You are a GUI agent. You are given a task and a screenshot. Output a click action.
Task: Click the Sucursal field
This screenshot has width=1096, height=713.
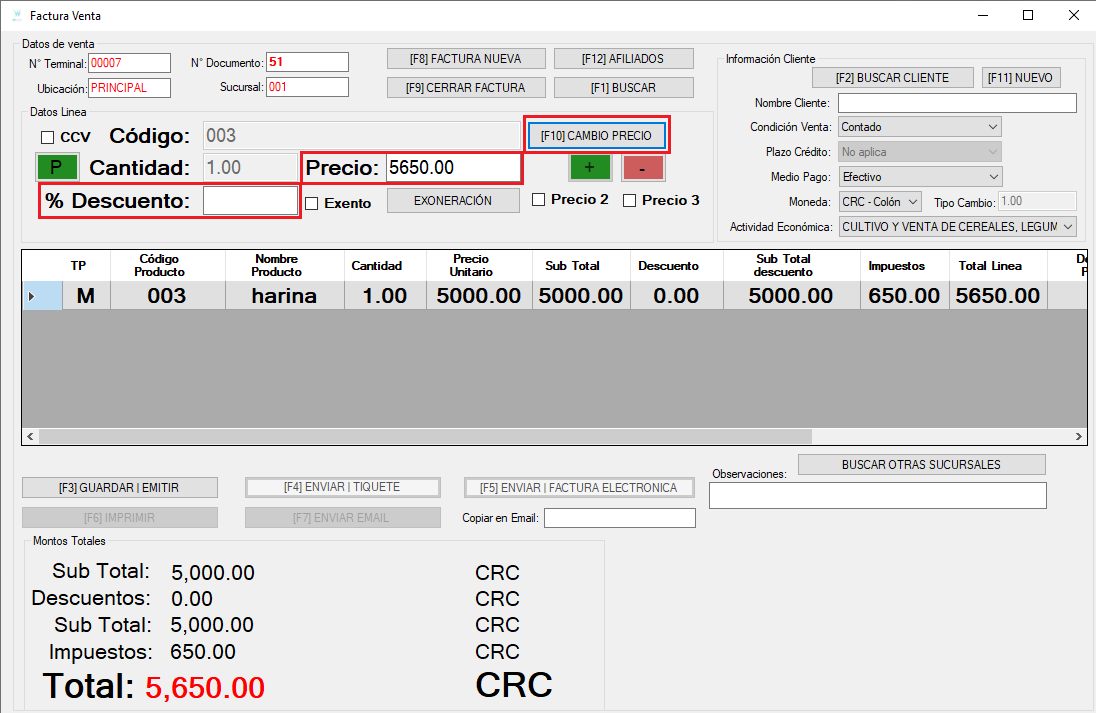tap(308, 87)
